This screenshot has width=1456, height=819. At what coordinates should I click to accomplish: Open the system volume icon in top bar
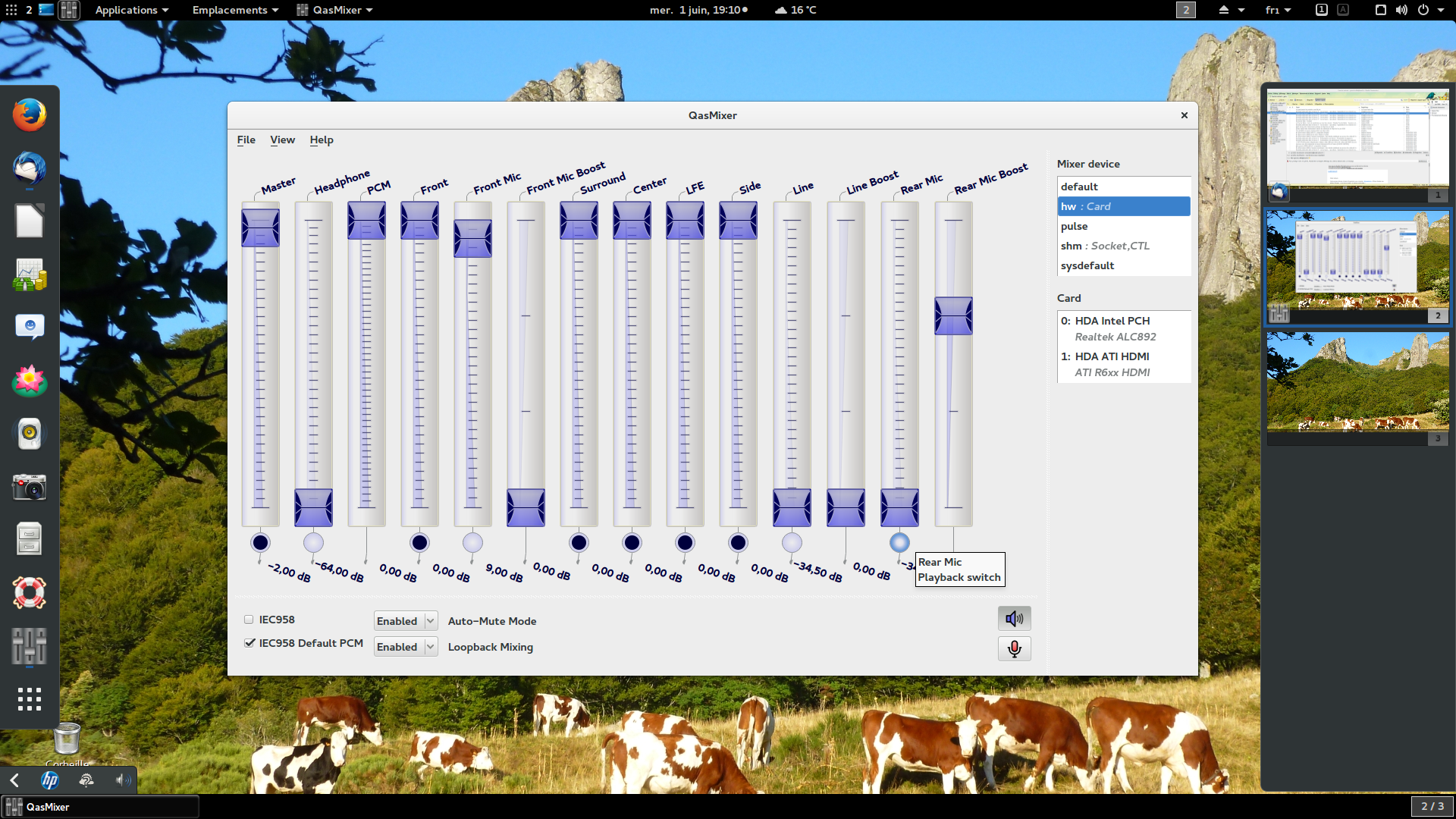(1401, 10)
